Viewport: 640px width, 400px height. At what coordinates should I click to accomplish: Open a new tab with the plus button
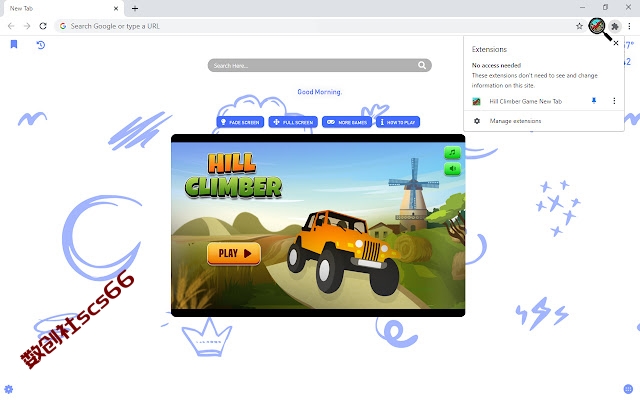(135, 8)
